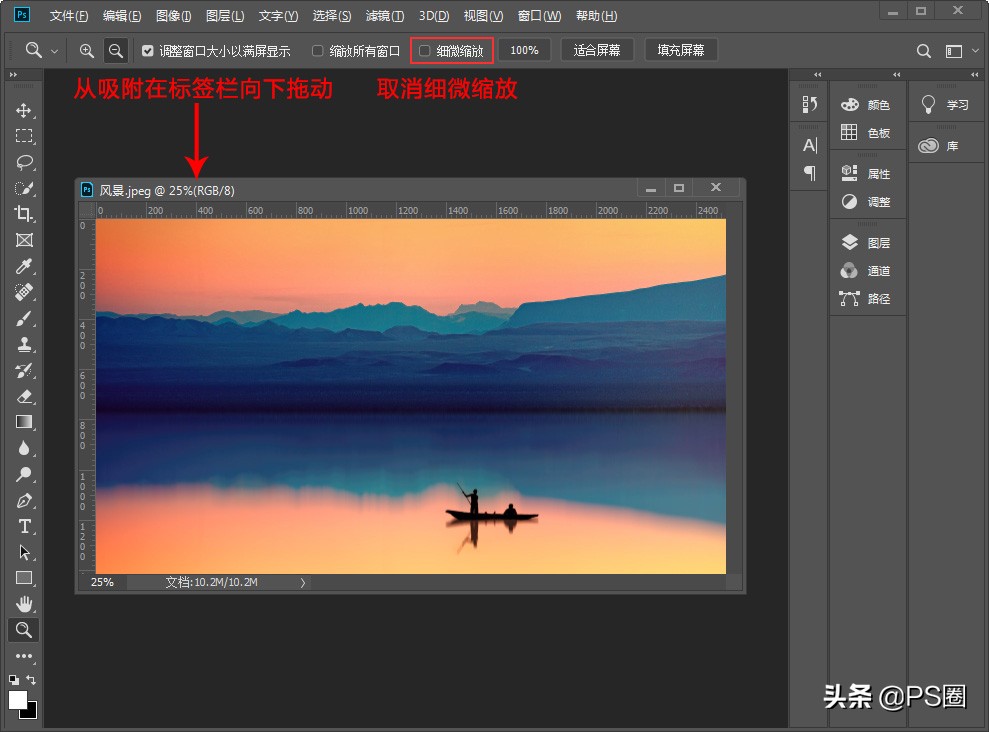The image size is (989, 732).
Task: Select the Crop tool
Action: (x=24, y=214)
